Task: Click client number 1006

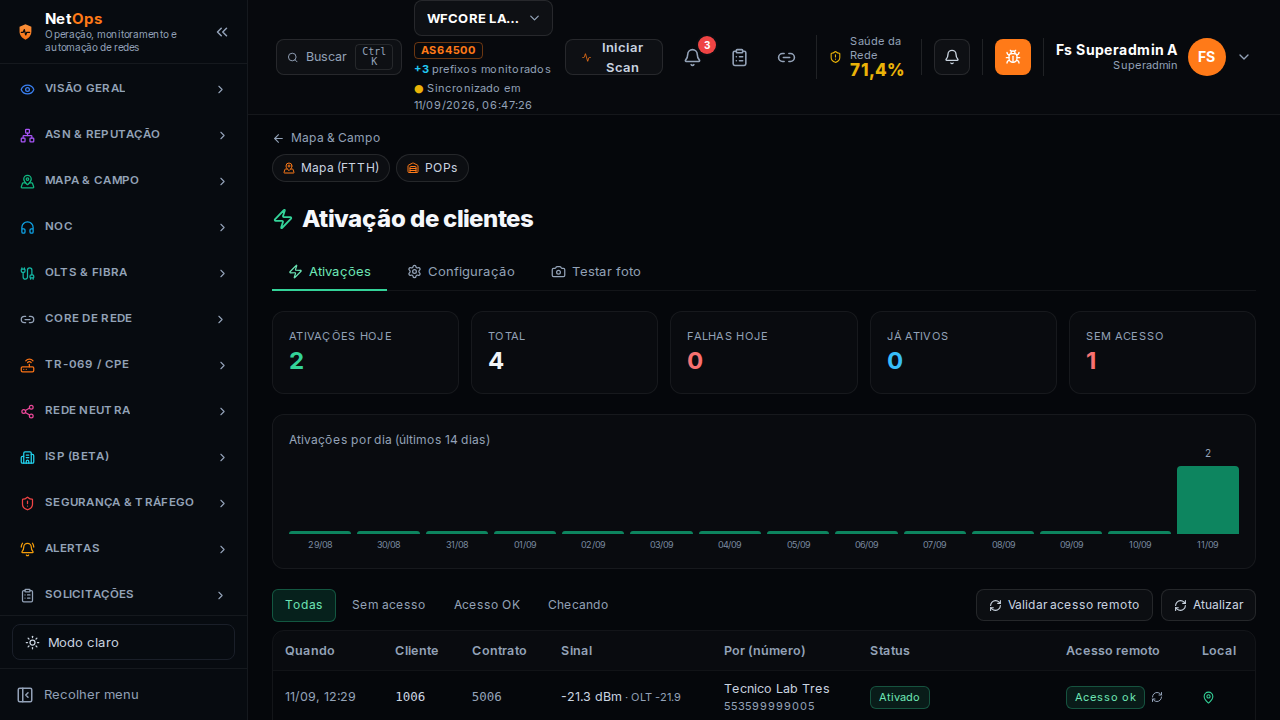Action: tap(410, 697)
